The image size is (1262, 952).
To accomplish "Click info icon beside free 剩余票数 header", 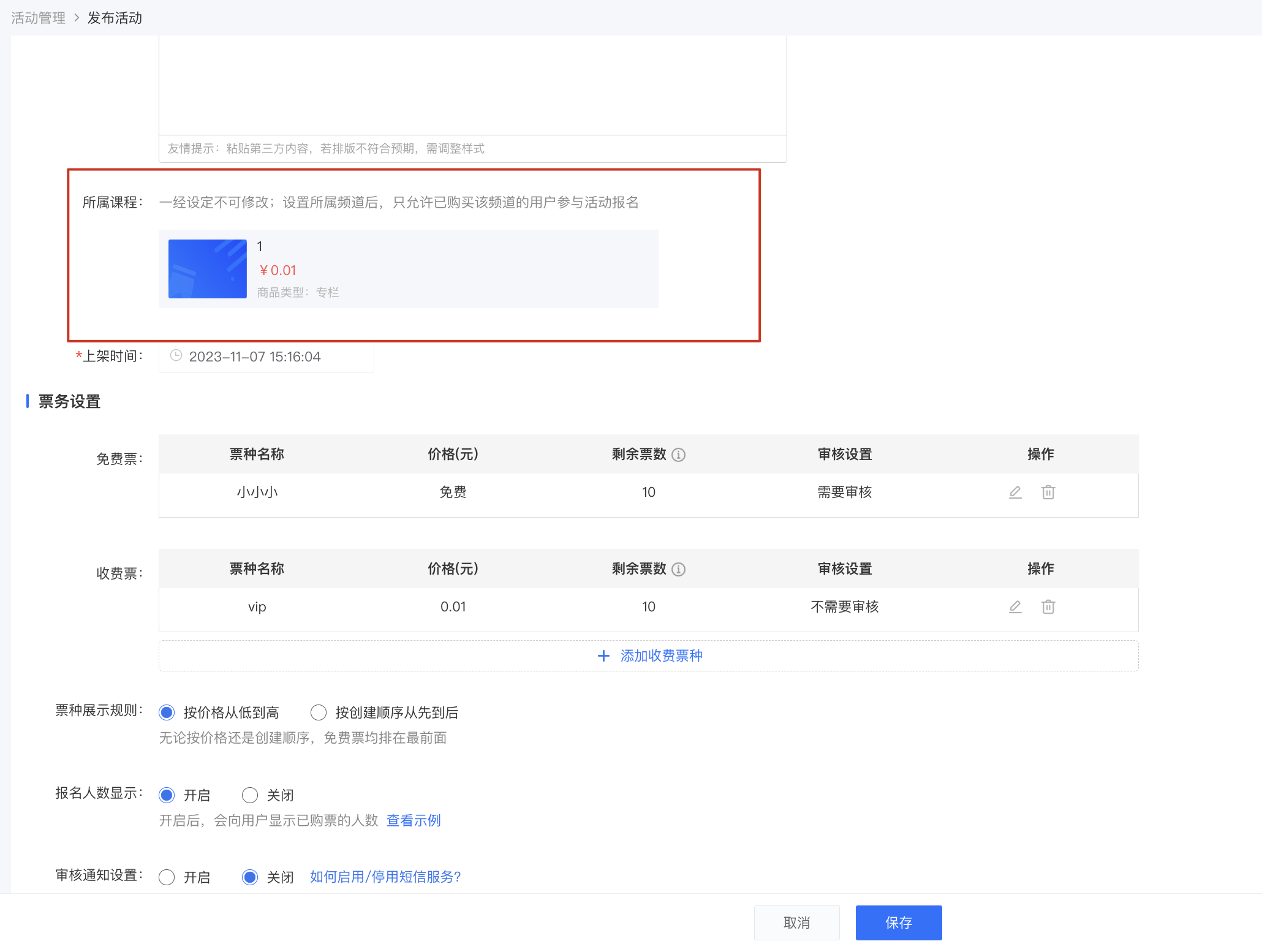I will [x=678, y=455].
